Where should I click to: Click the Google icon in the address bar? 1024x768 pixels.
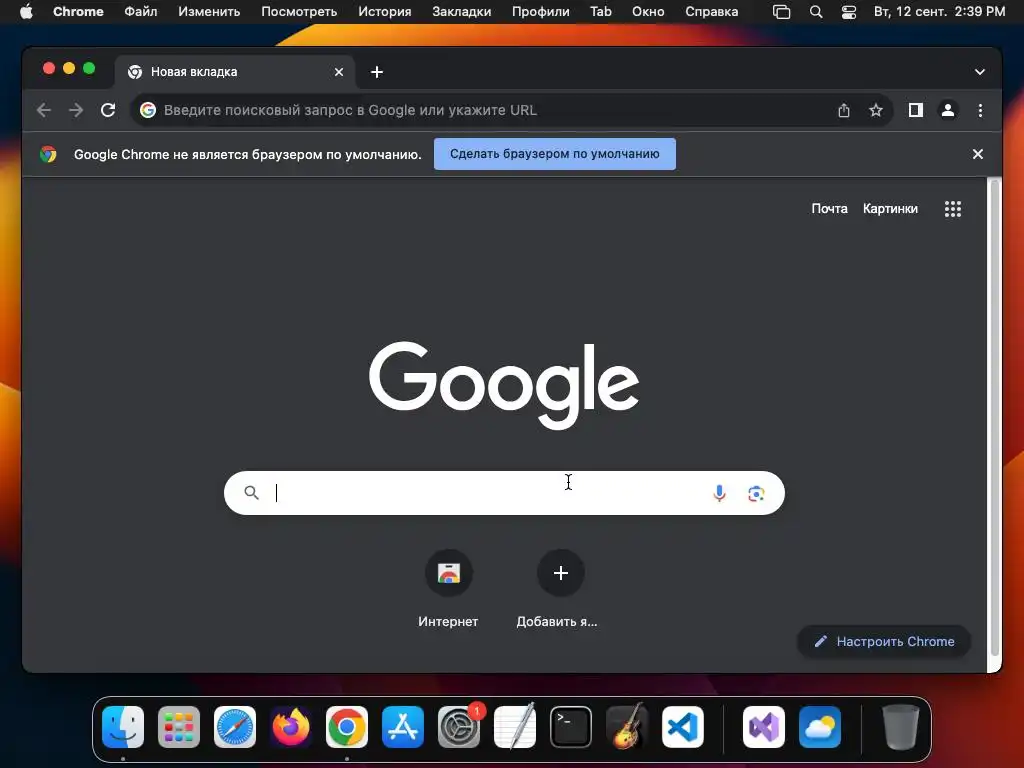tap(148, 110)
